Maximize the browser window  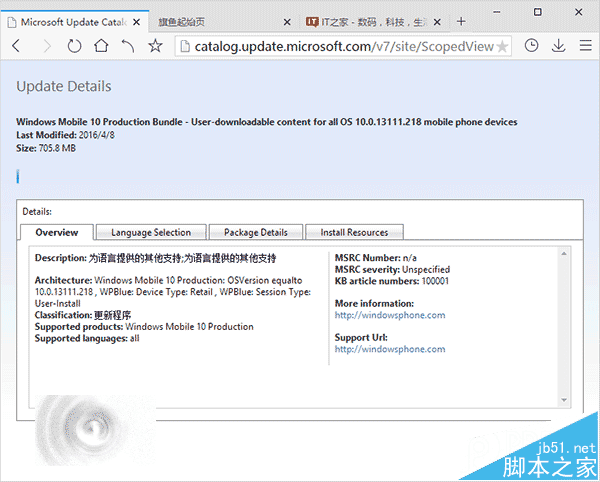coord(538,12)
